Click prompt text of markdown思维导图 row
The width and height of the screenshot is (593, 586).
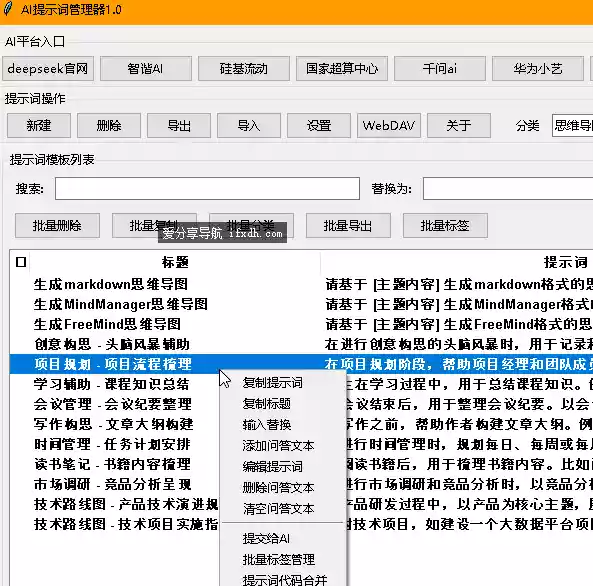click(459, 284)
